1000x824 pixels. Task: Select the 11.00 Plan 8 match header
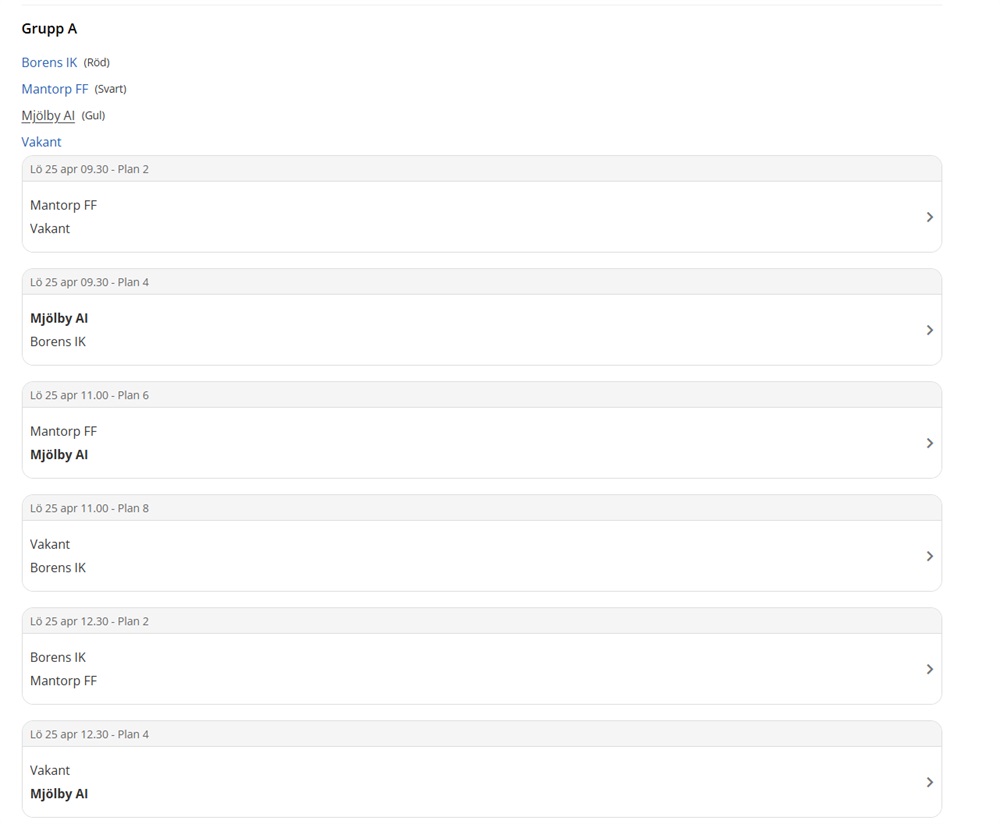[x=89, y=508]
